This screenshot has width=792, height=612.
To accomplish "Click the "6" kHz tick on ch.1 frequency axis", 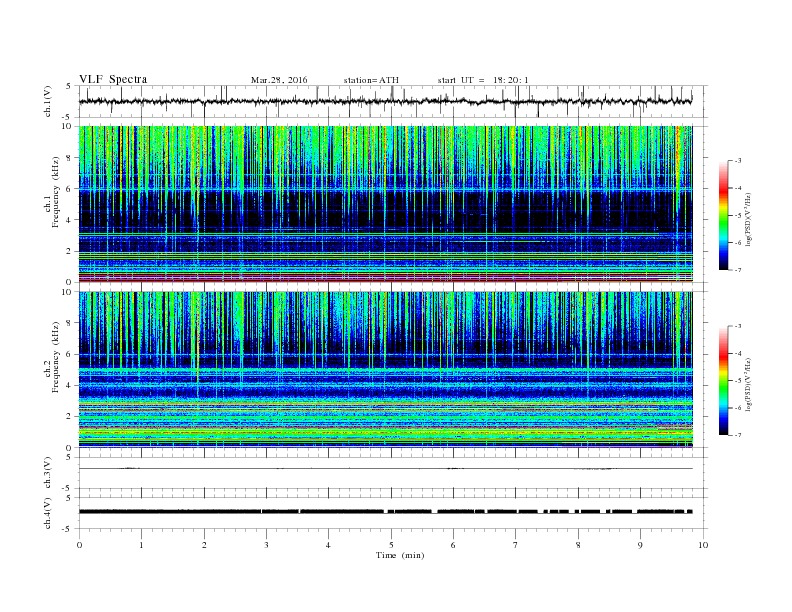I will (69, 189).
